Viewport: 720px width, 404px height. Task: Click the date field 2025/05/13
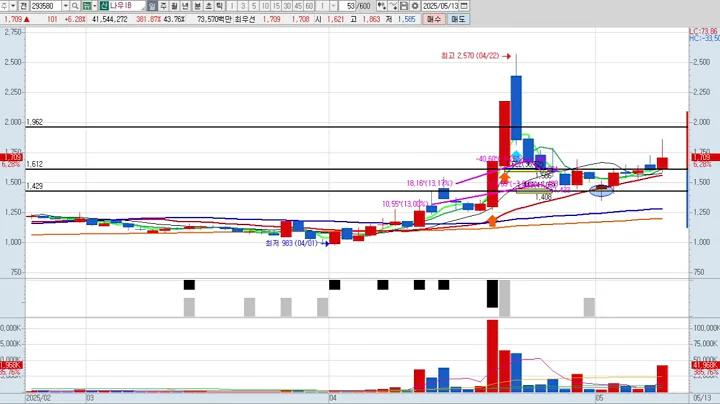(x=440, y=6)
